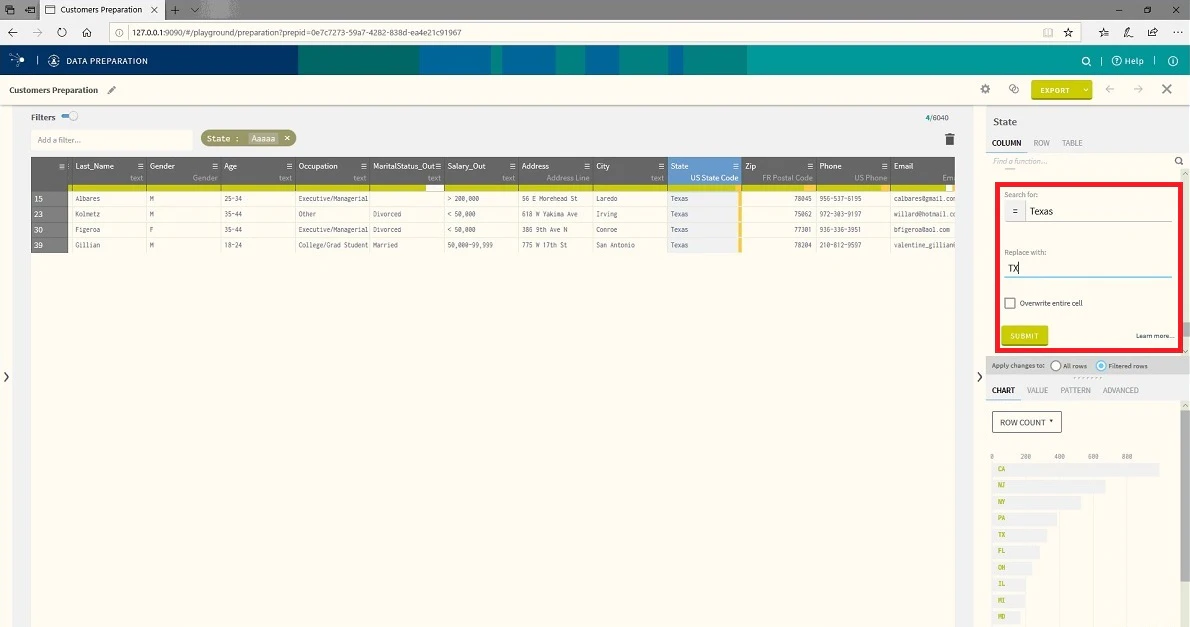Collapse the right functions panel chevron
This screenshot has width=1190, height=627.
point(979,377)
